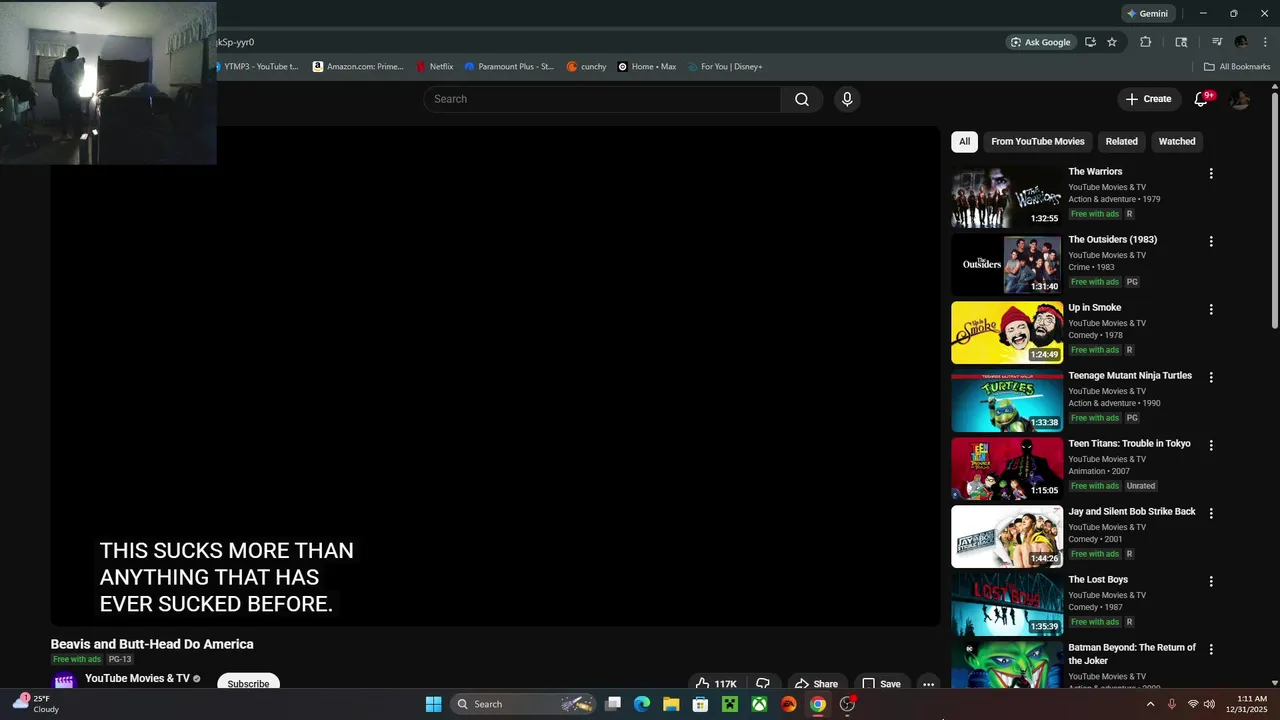
Task: Open Home Max bookmark
Action: click(x=647, y=66)
